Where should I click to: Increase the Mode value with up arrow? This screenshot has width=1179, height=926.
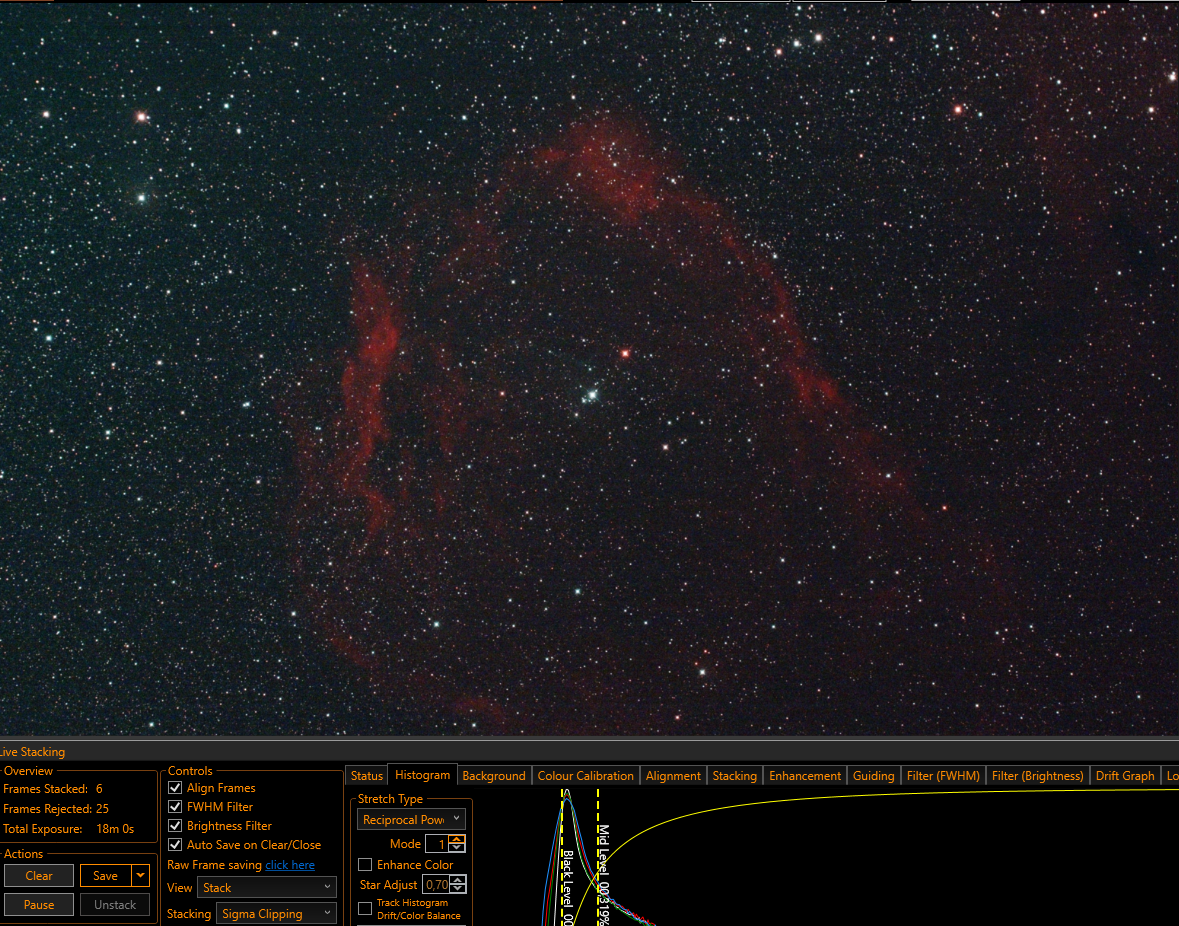tap(456, 839)
